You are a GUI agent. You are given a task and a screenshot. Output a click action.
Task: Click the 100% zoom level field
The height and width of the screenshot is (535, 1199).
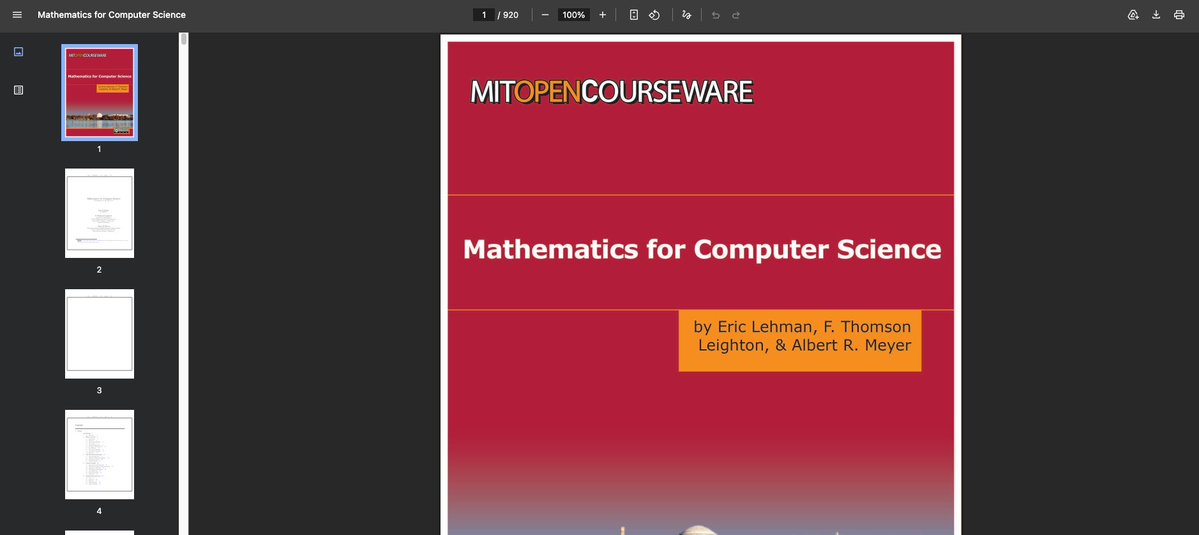point(574,15)
